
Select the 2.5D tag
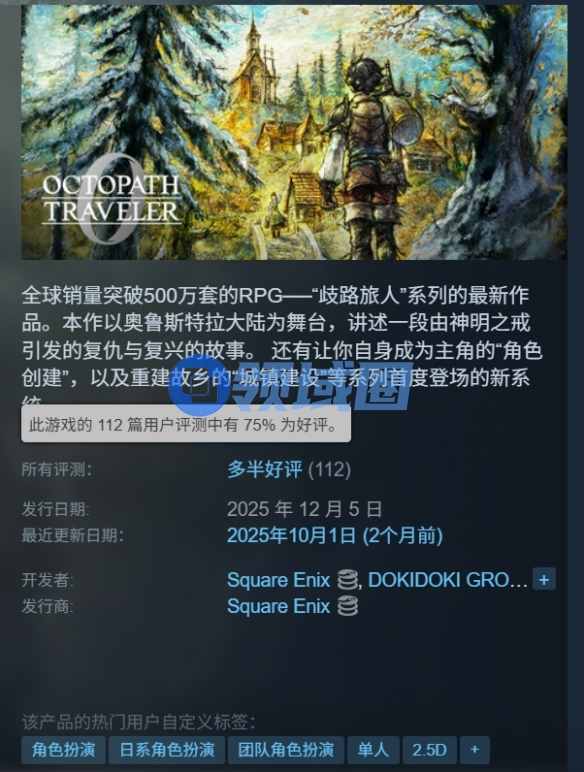pos(429,749)
